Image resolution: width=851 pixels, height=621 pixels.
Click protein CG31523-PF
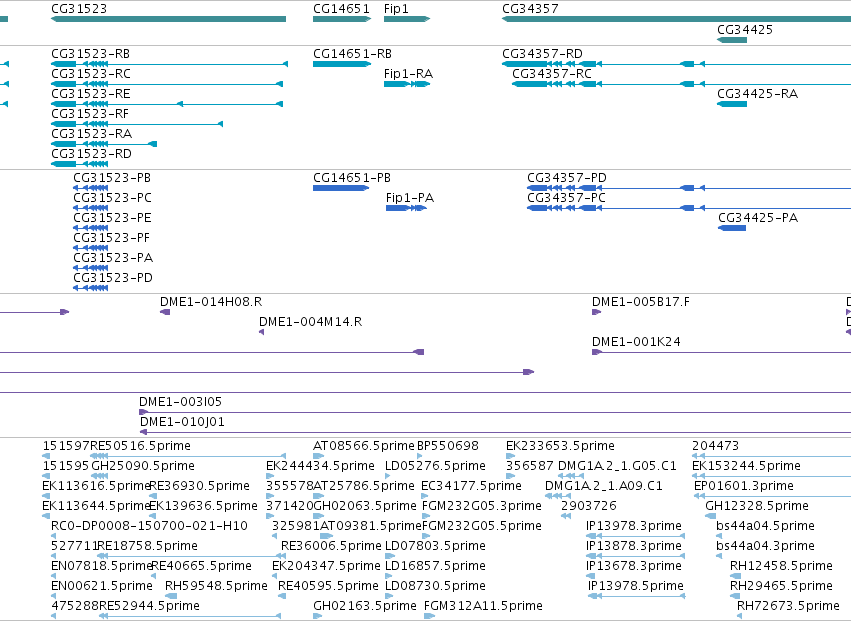[x=91, y=248]
